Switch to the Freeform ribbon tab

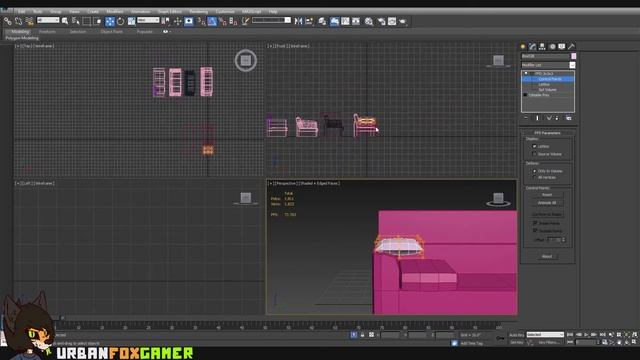47,31
